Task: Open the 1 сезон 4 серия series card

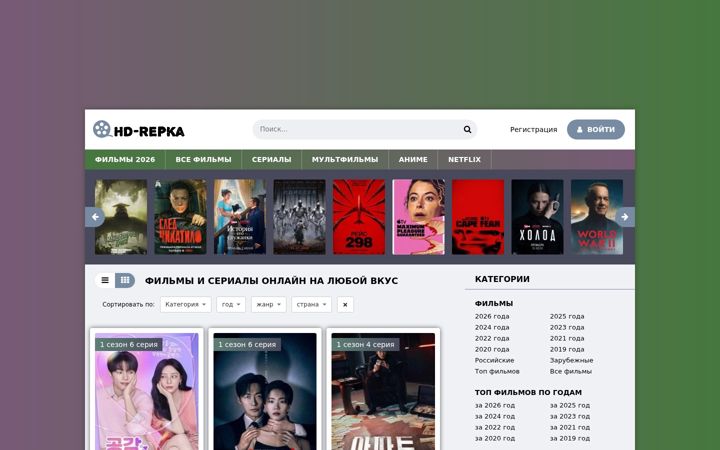Action: 383,391
